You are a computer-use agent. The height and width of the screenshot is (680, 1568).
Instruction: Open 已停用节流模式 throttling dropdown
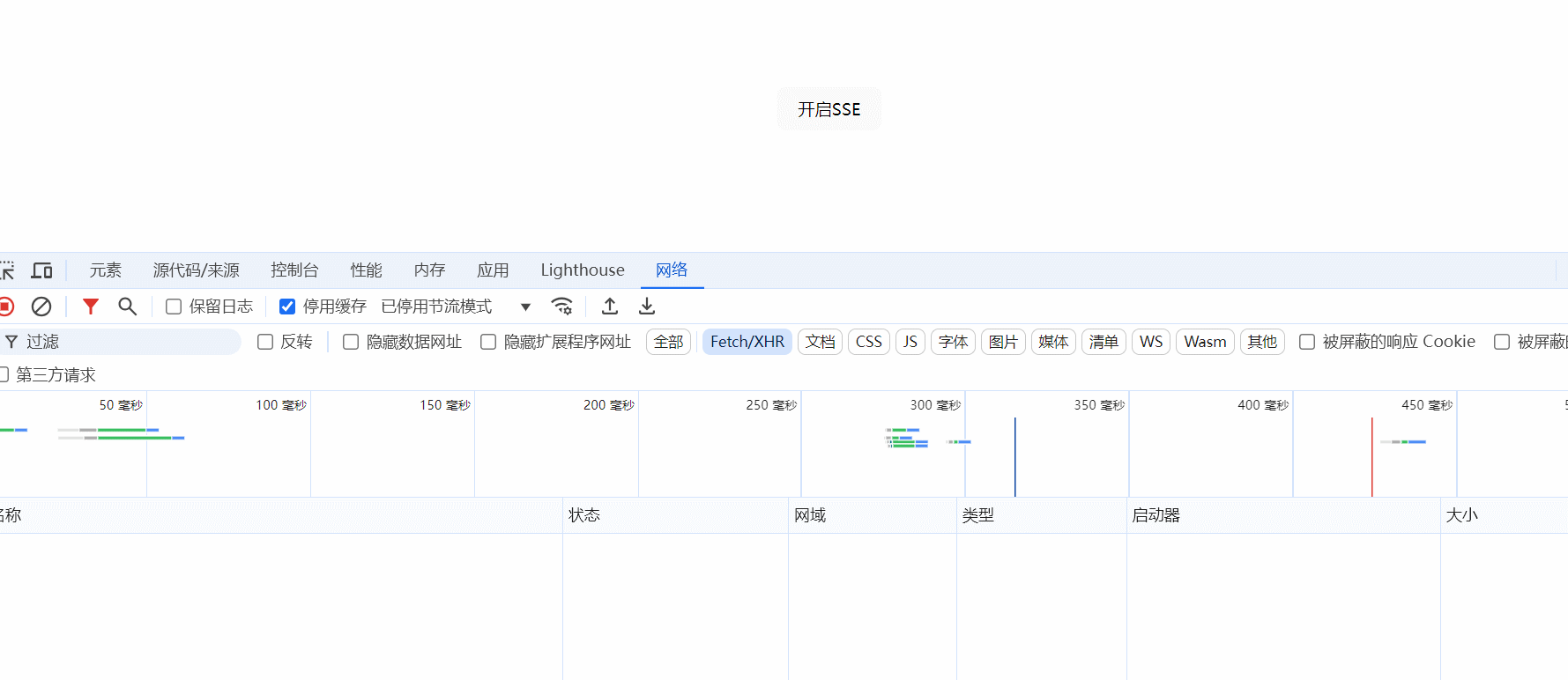tap(457, 307)
